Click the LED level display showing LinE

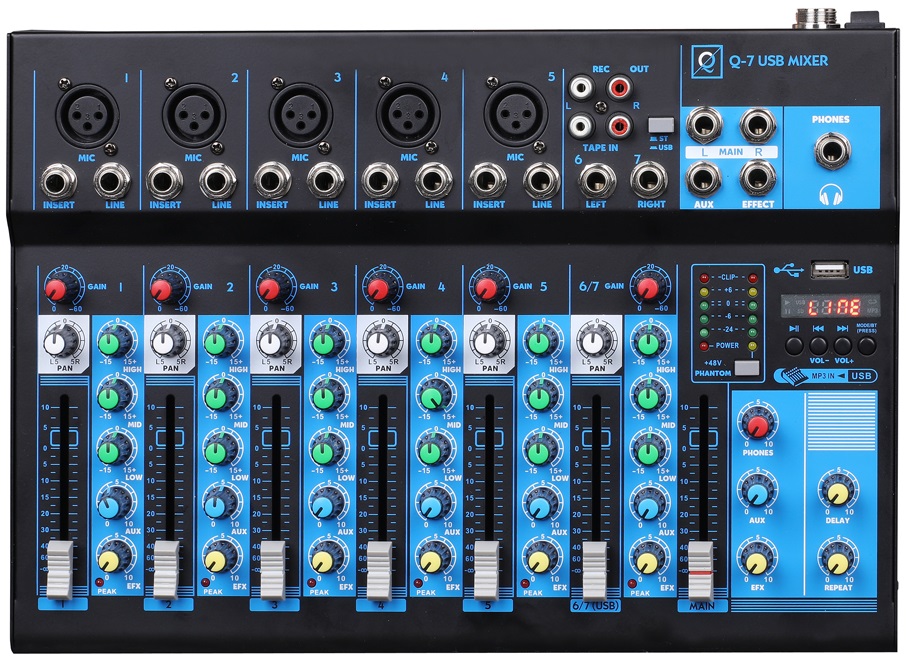(833, 305)
